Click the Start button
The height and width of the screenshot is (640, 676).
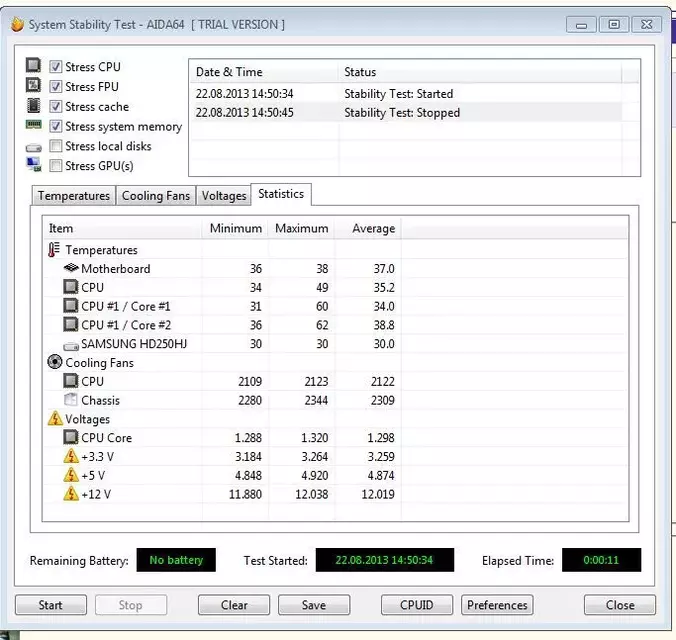(51, 605)
